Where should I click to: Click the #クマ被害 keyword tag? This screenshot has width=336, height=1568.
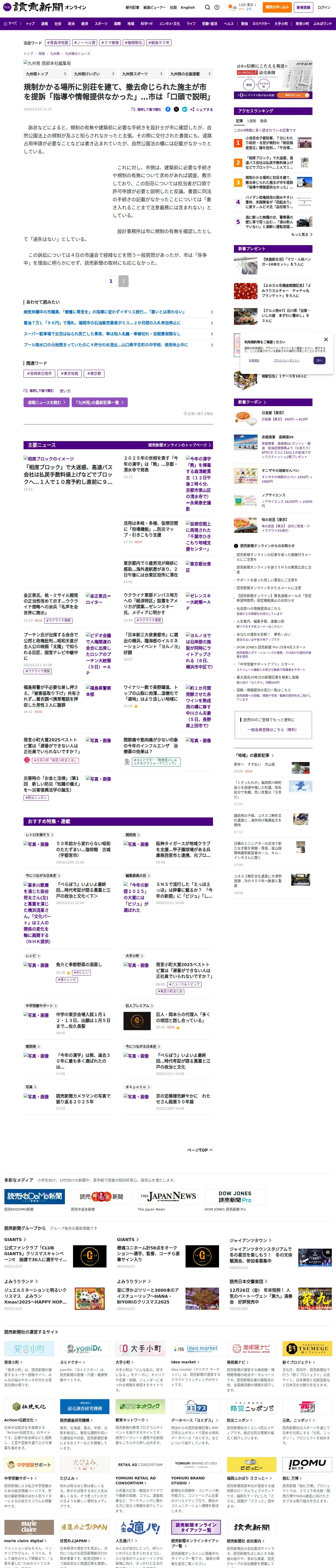[110, 43]
